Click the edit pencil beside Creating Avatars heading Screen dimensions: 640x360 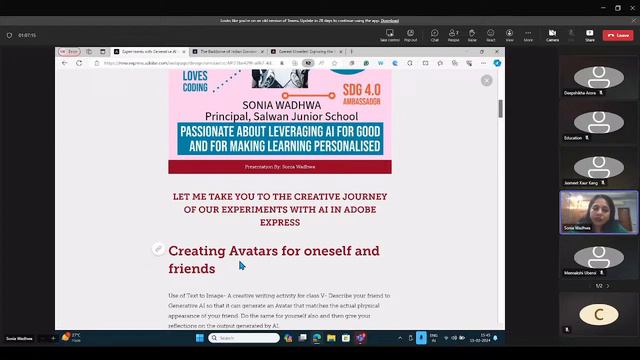(158, 249)
